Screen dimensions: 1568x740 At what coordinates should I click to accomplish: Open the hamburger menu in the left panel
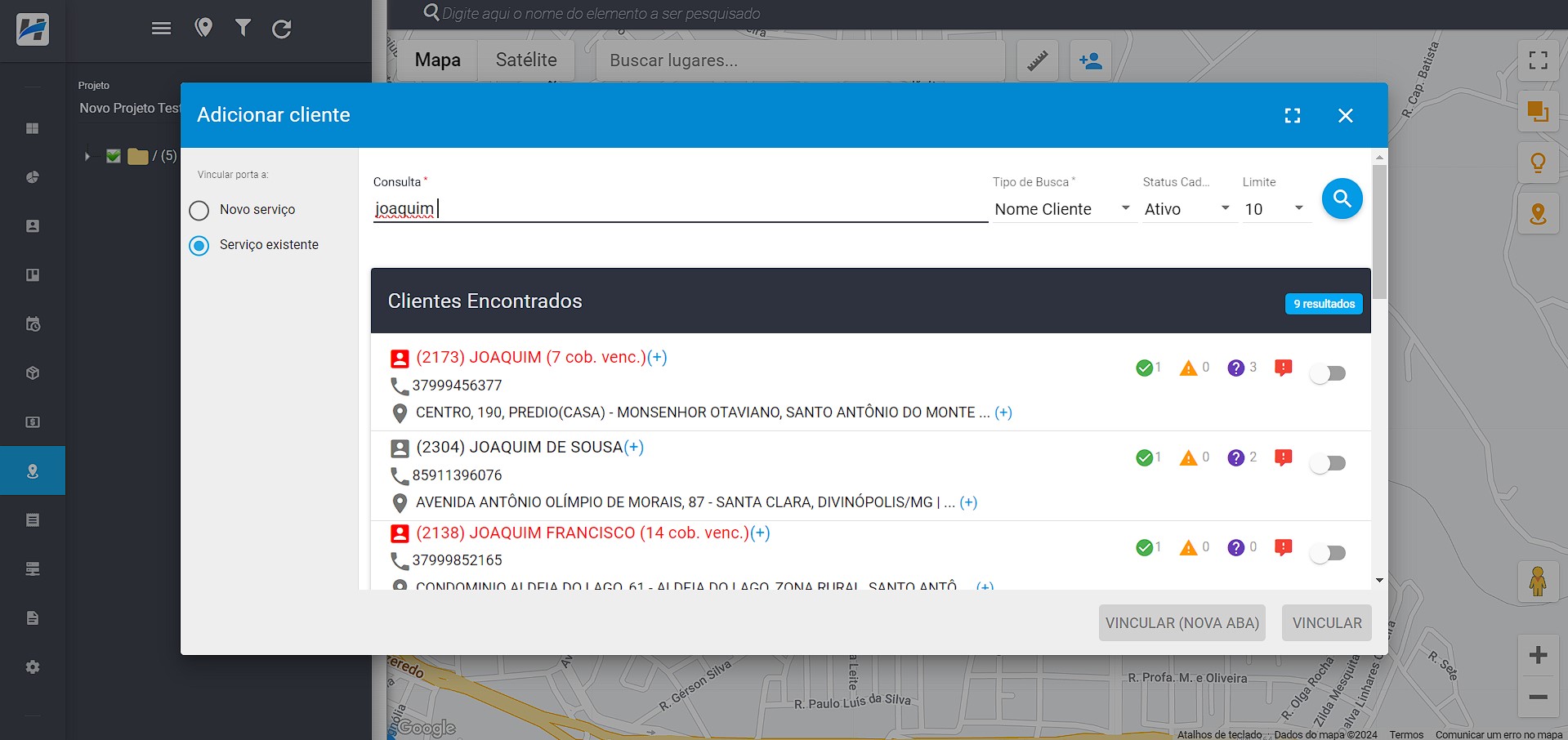tap(162, 29)
